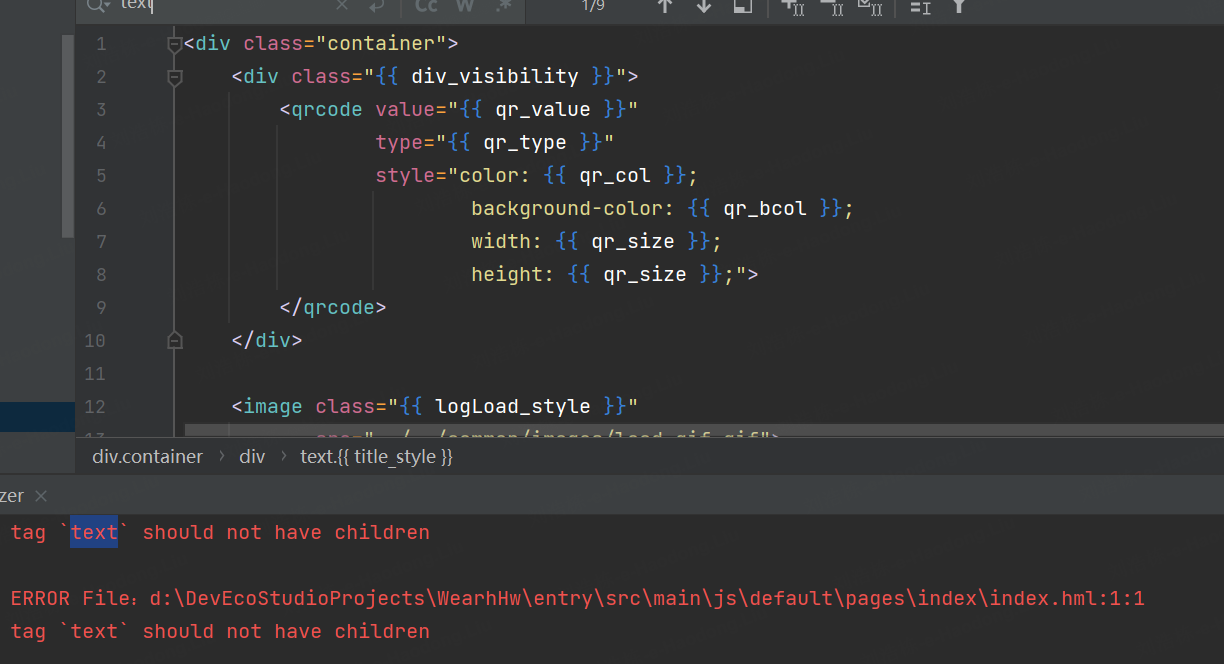The image size is (1224, 664).
Task: Collapse the code fold on line 2
Action: point(175,77)
